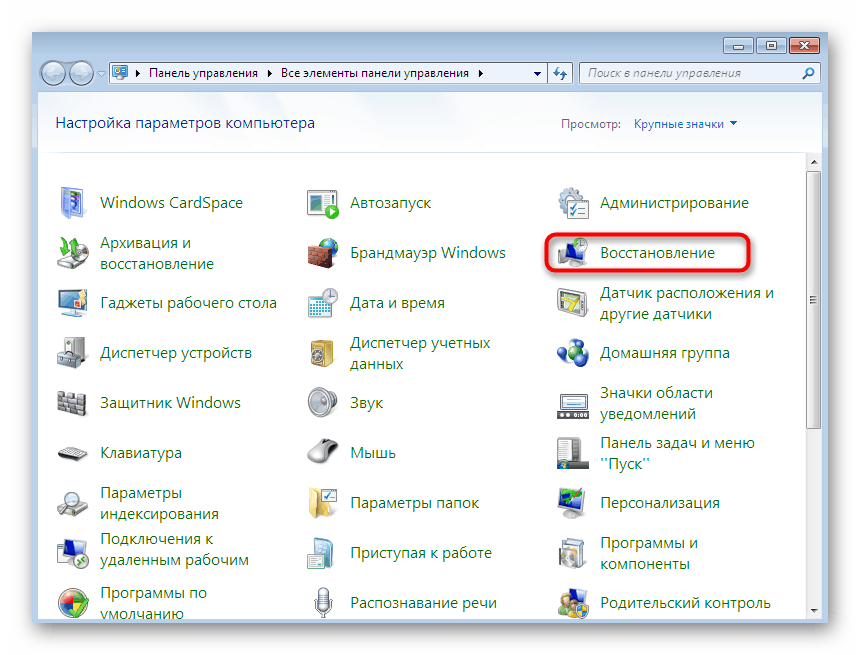Click Все элементы панели управления breadcrumb
The width and height of the screenshot is (860, 655).
click(x=375, y=74)
